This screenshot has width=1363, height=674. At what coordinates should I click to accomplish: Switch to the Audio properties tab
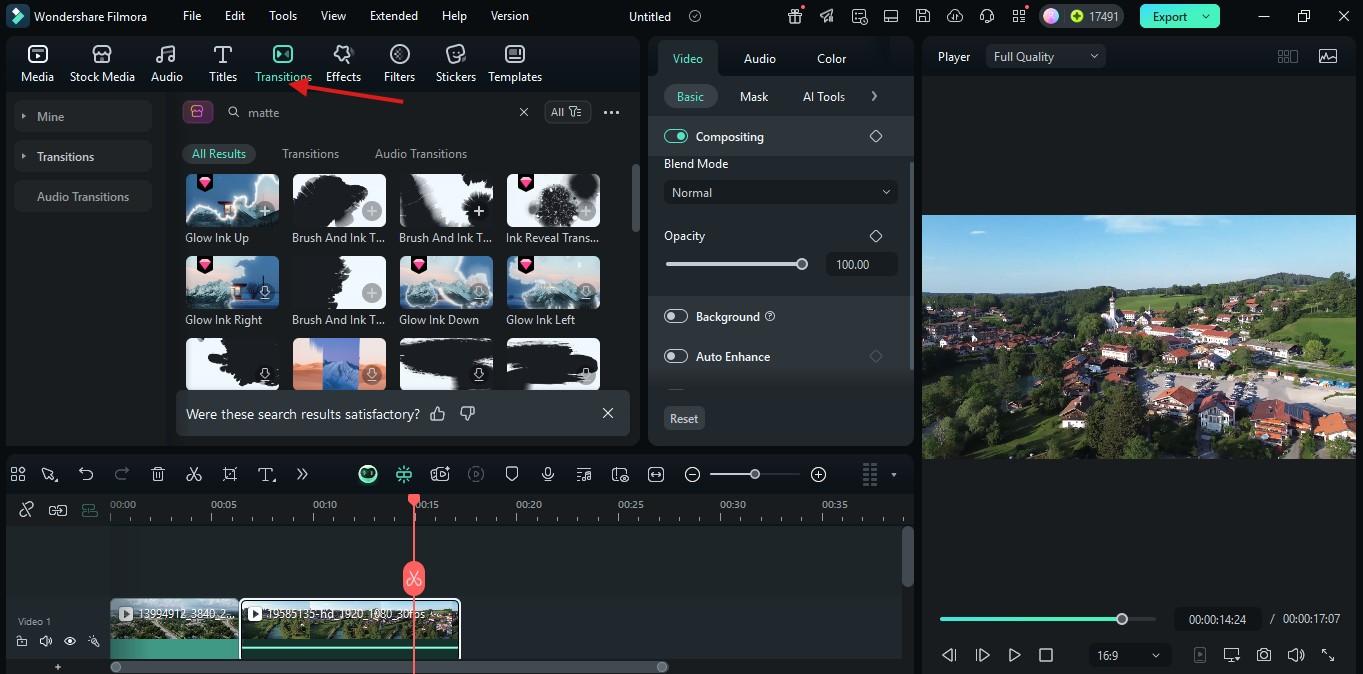760,58
